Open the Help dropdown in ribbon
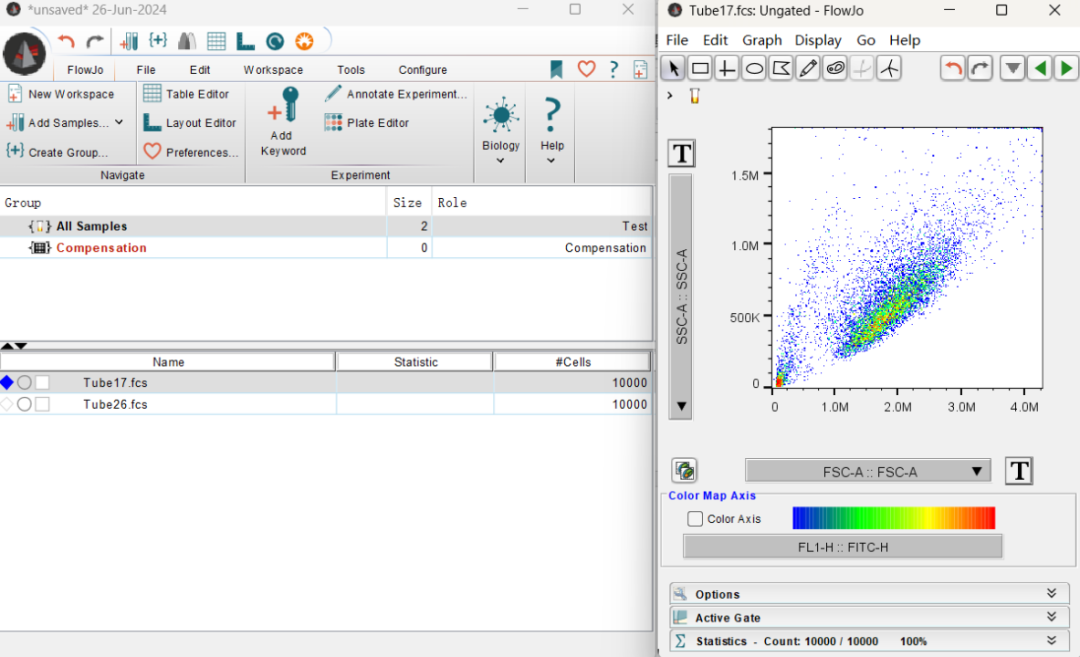Image resolution: width=1080 pixels, height=657 pixels. [x=552, y=132]
